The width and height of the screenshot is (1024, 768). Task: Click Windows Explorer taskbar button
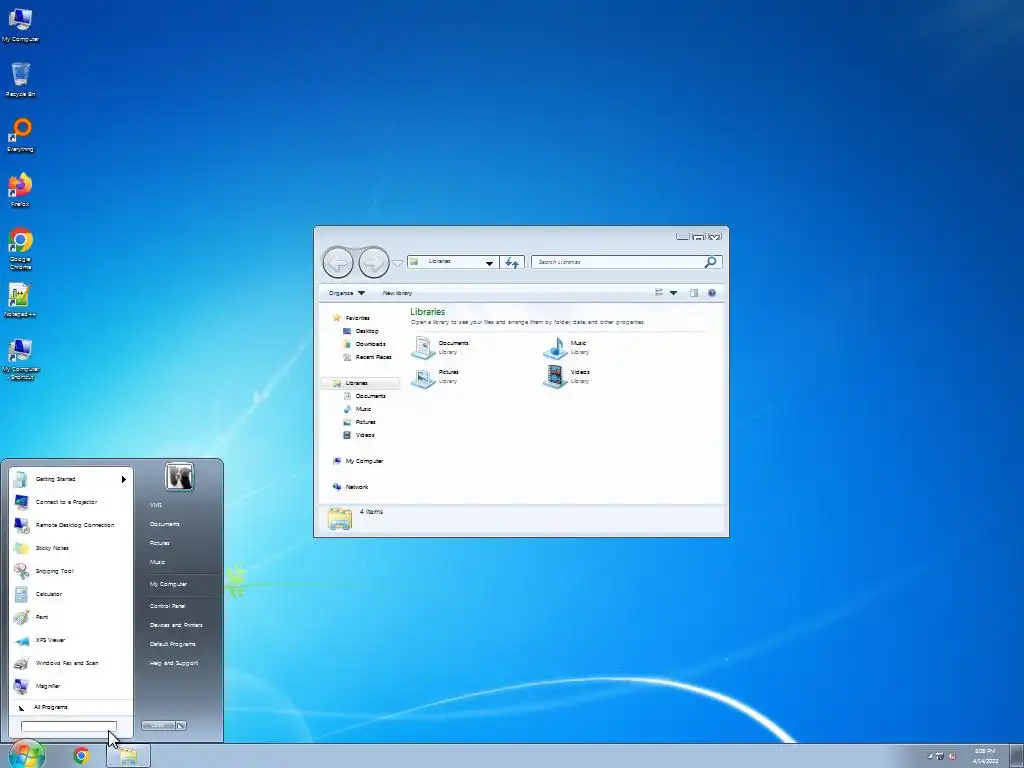coord(129,756)
